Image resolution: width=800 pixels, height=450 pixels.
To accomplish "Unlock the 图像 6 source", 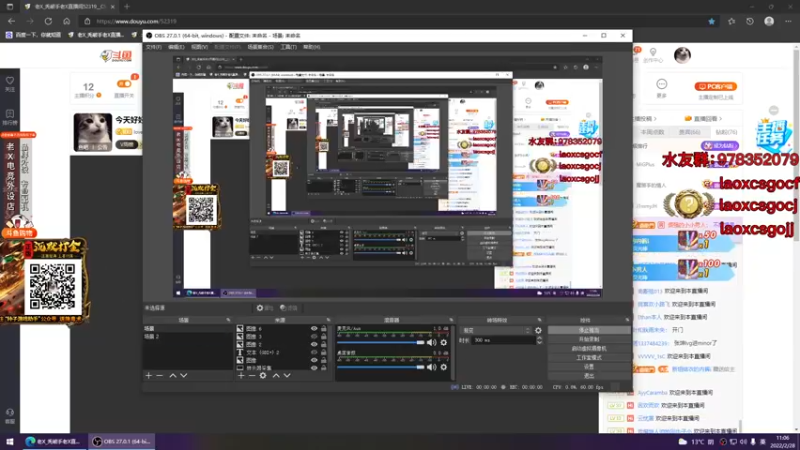I will pyautogui.click(x=323, y=329).
